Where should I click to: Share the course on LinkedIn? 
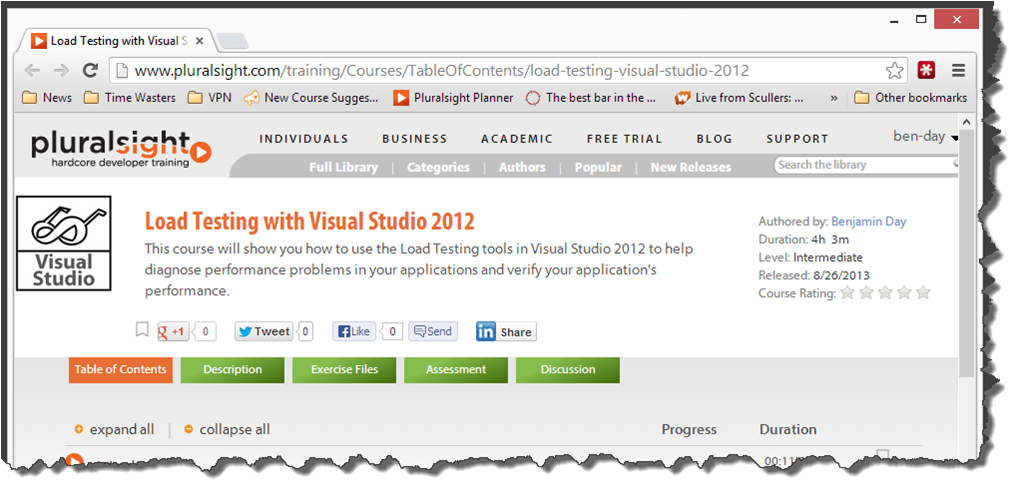point(506,332)
